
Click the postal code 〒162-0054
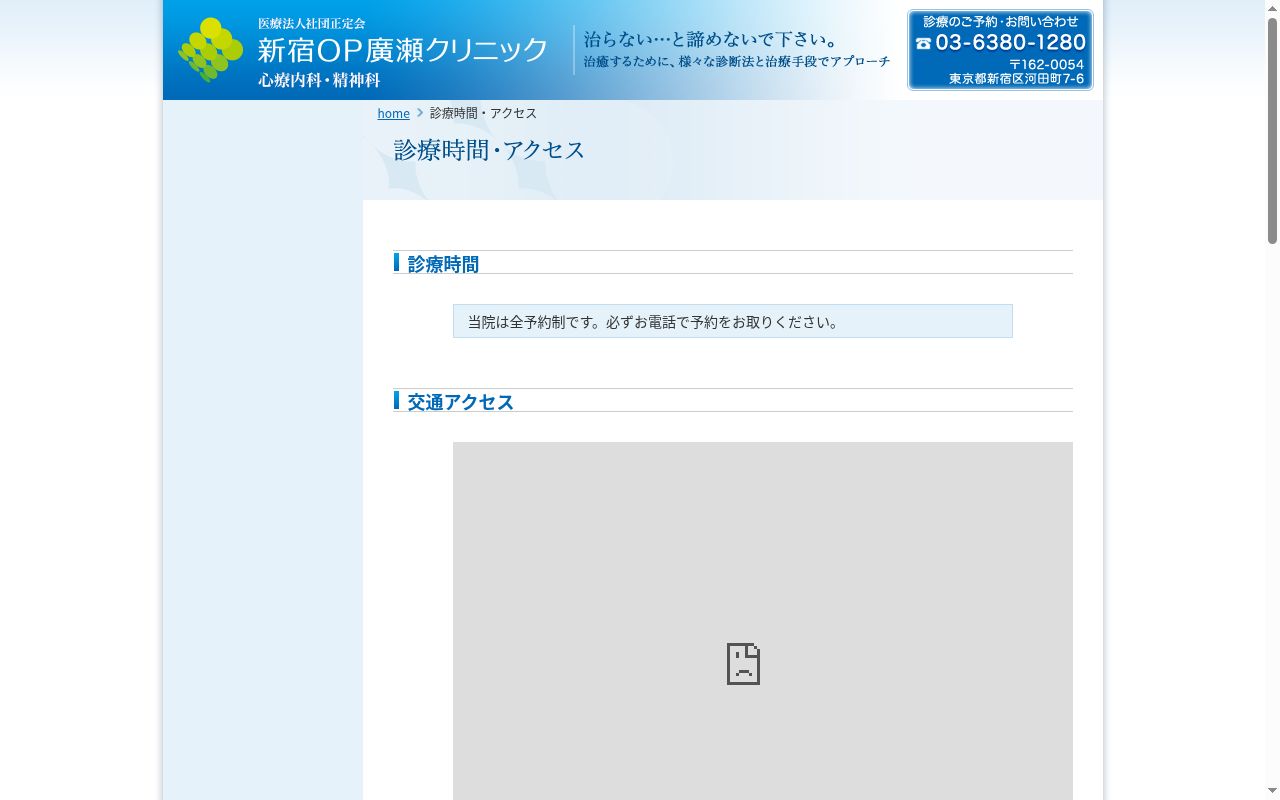(x=1046, y=64)
